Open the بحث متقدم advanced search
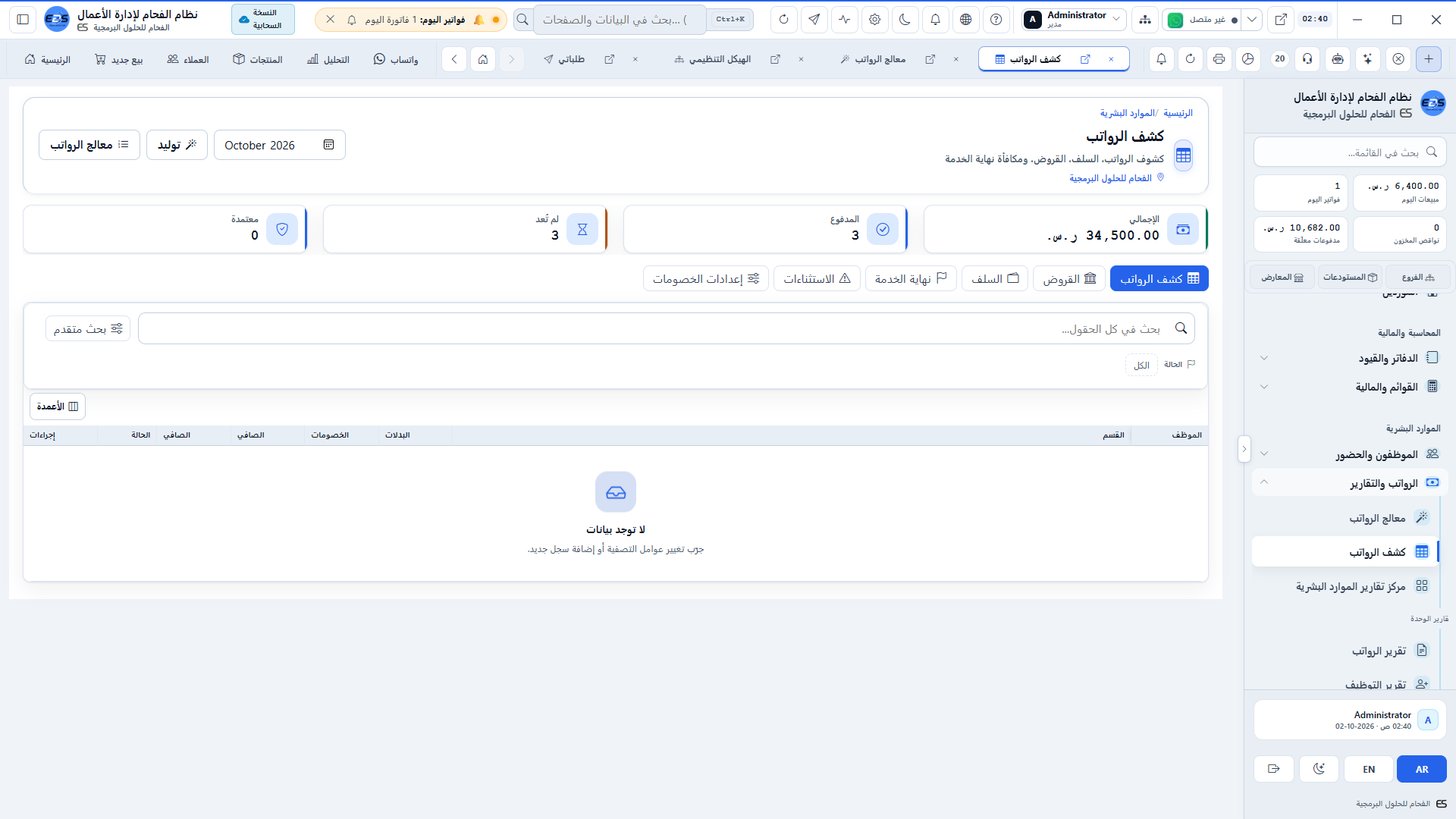 pyautogui.click(x=88, y=328)
